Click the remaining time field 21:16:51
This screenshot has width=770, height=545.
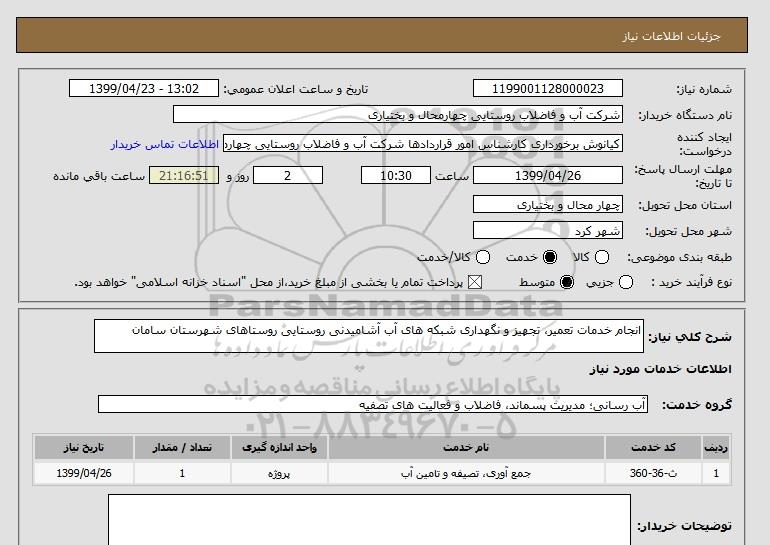click(184, 175)
